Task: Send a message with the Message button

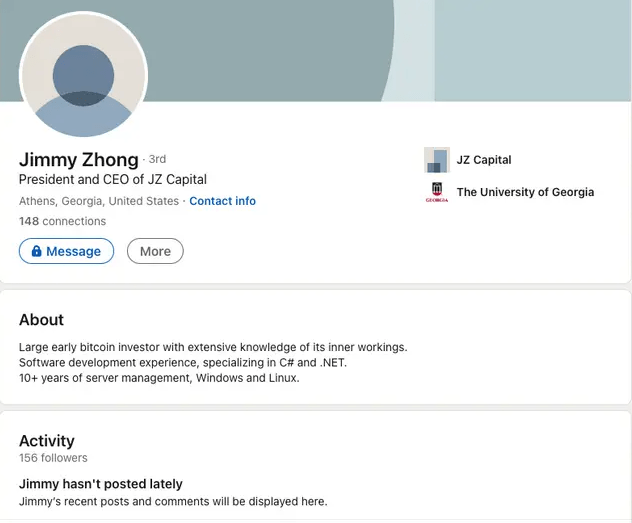Action: [x=67, y=251]
